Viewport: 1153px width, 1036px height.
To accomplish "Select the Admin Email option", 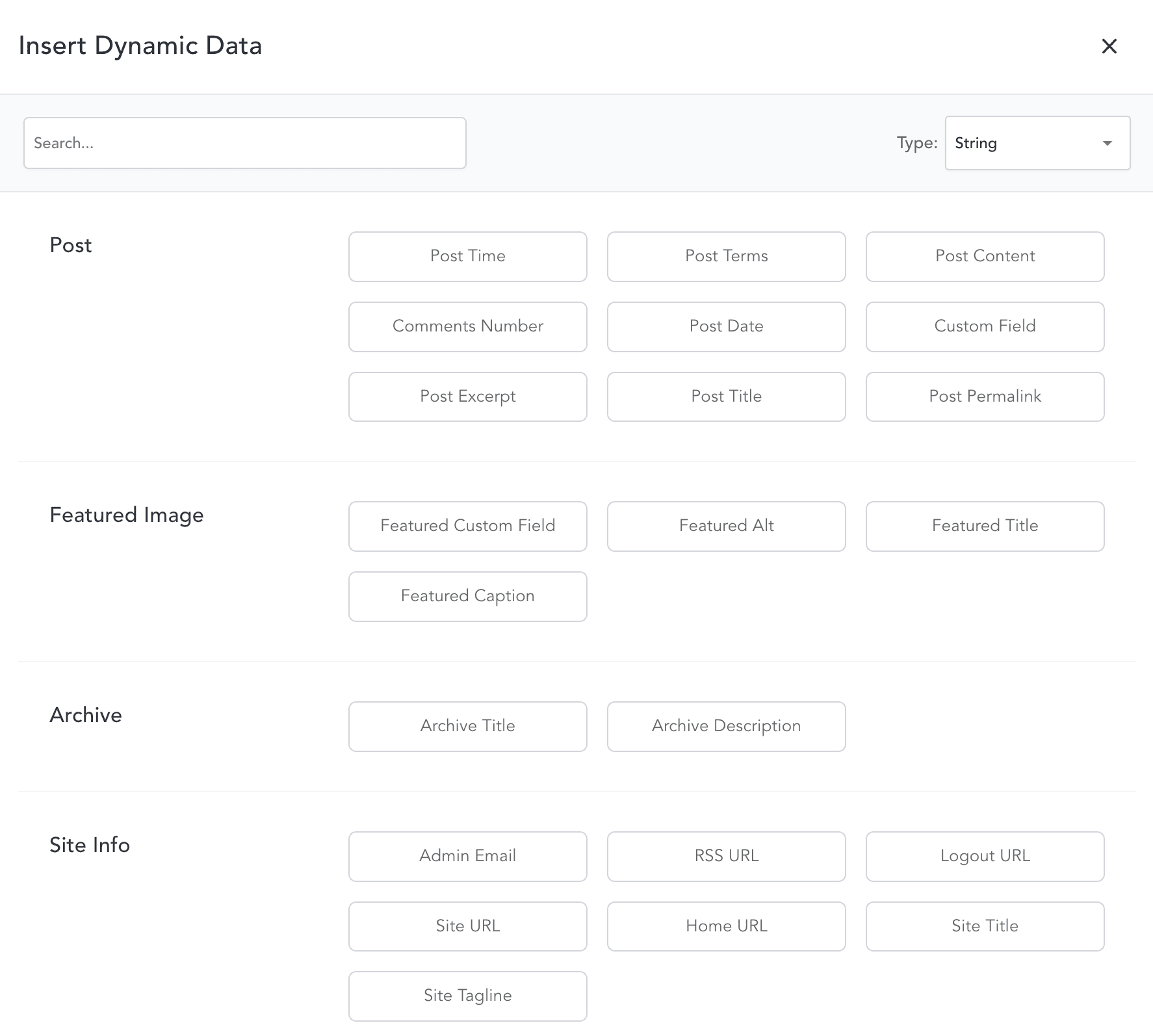I will [467, 856].
